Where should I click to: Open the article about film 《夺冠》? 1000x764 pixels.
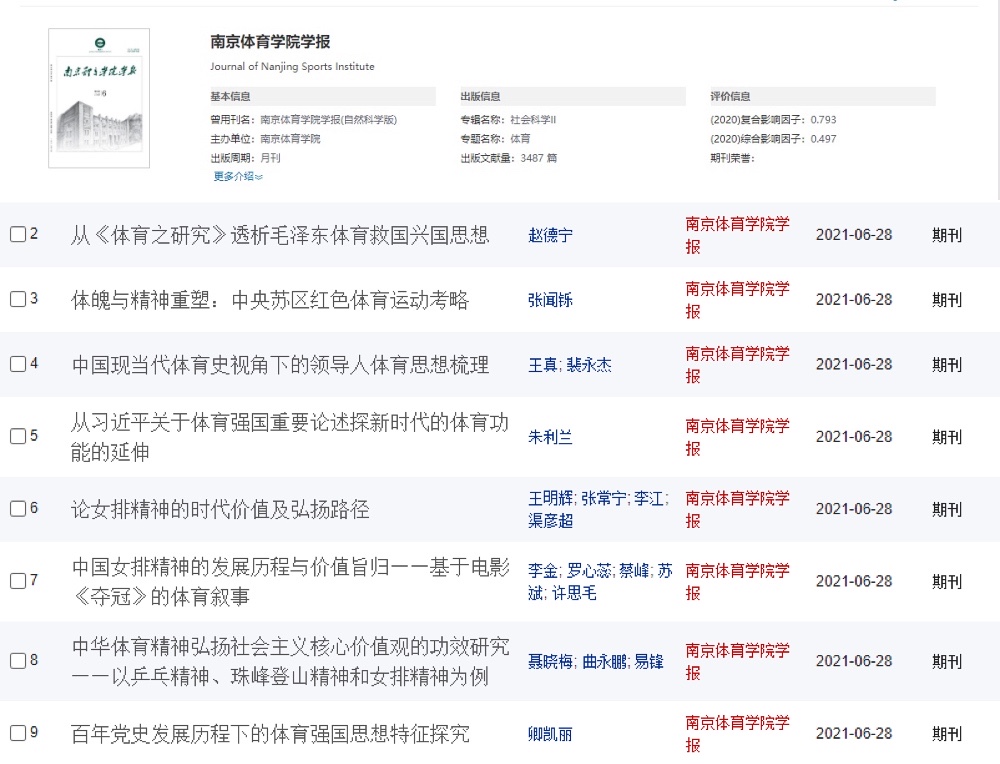pyautogui.click(x=290, y=581)
